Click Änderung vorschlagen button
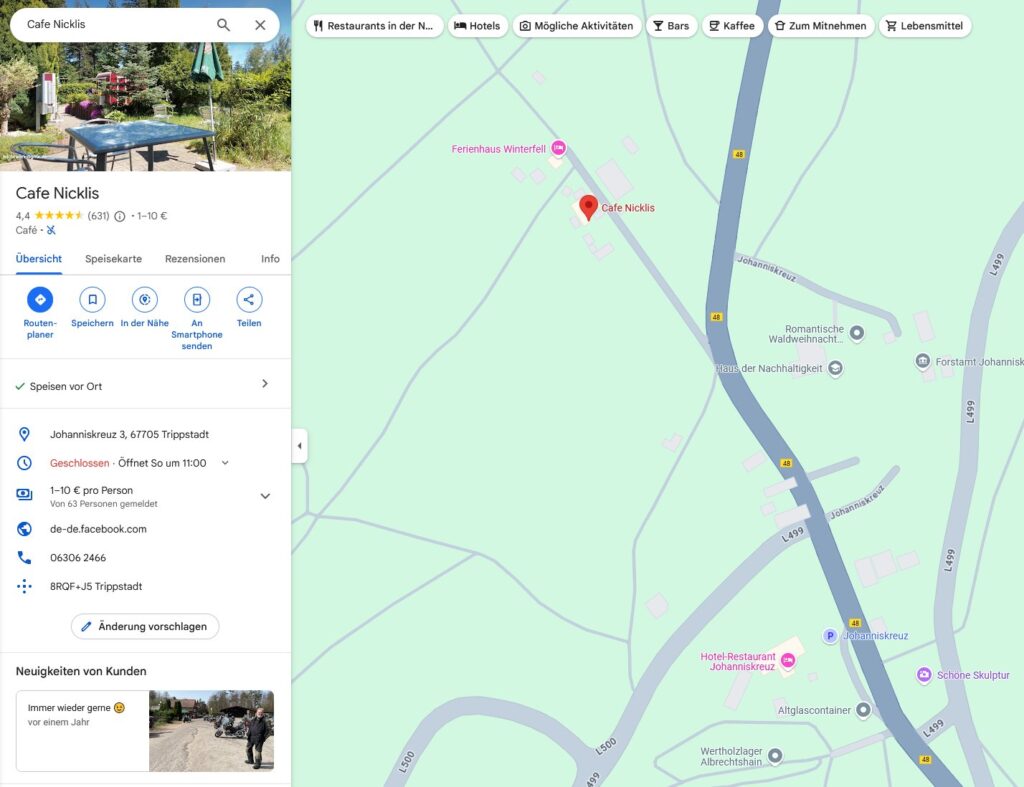The width and height of the screenshot is (1024, 787). point(145,626)
